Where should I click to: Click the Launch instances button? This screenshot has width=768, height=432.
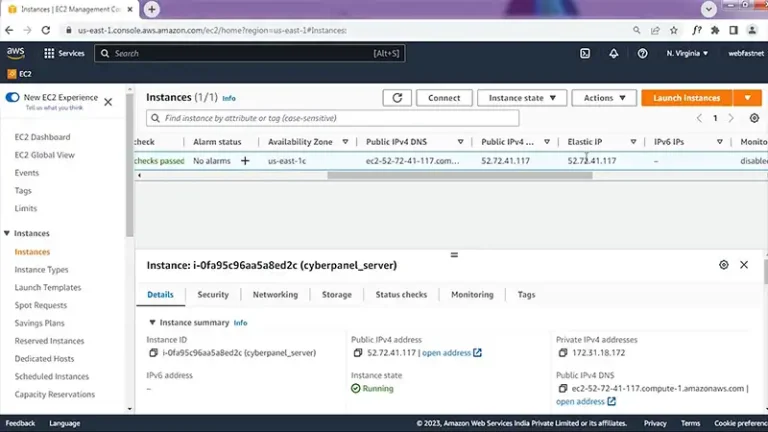click(x=687, y=98)
